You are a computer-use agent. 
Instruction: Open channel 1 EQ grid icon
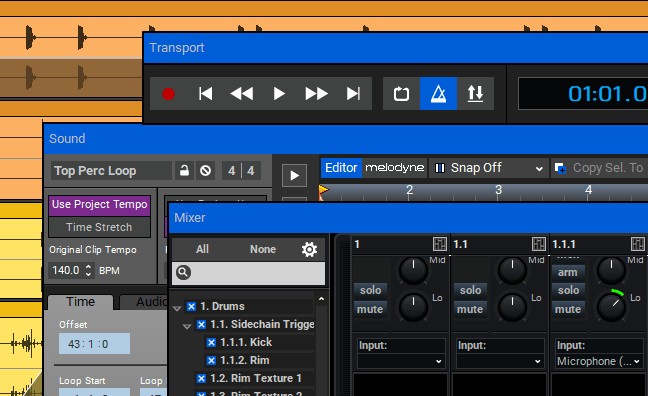point(440,244)
